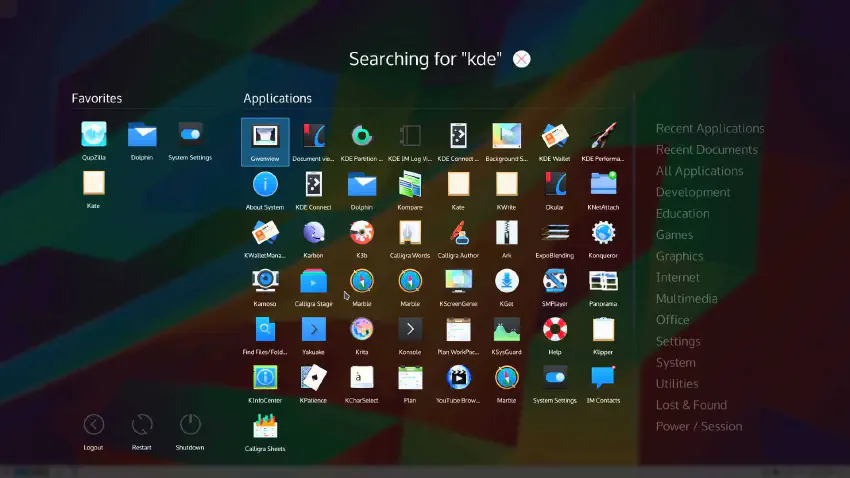Switch to the Education category
The width and height of the screenshot is (850, 478).
(682, 214)
